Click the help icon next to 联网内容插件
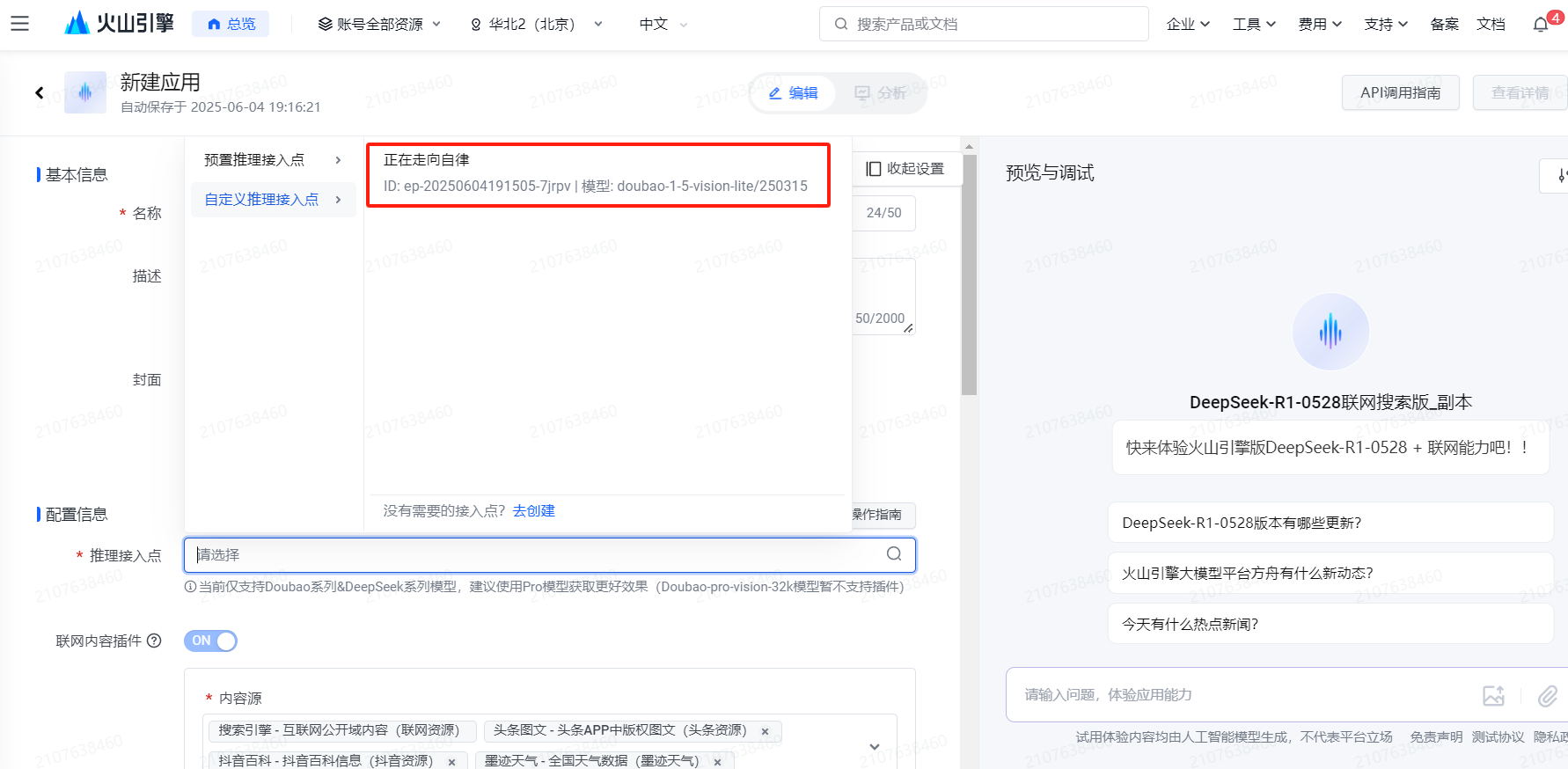The height and width of the screenshot is (769, 1568). 154,641
